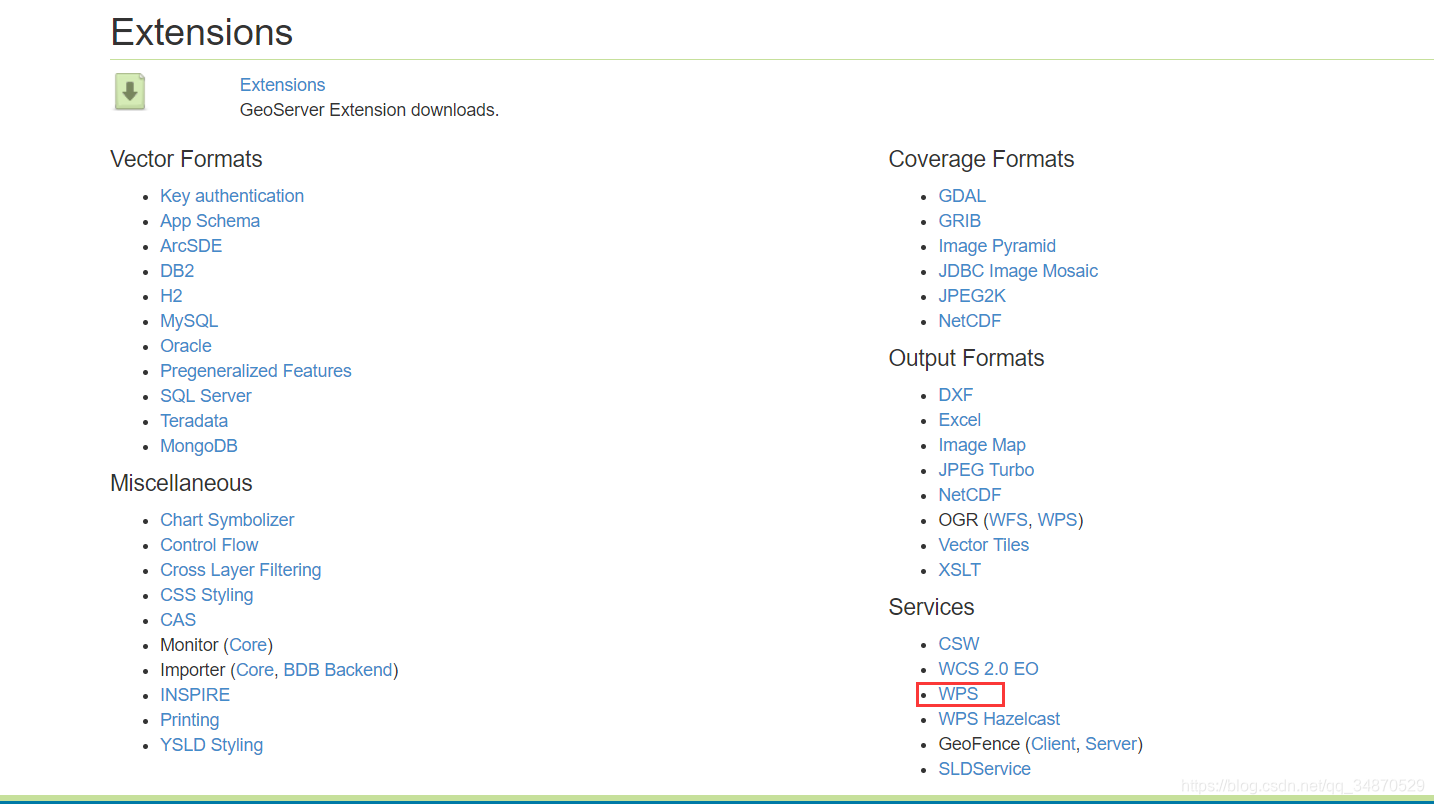Click JDBC Image Mosaic link
Screen dimensions: 1434x804
click(1018, 271)
